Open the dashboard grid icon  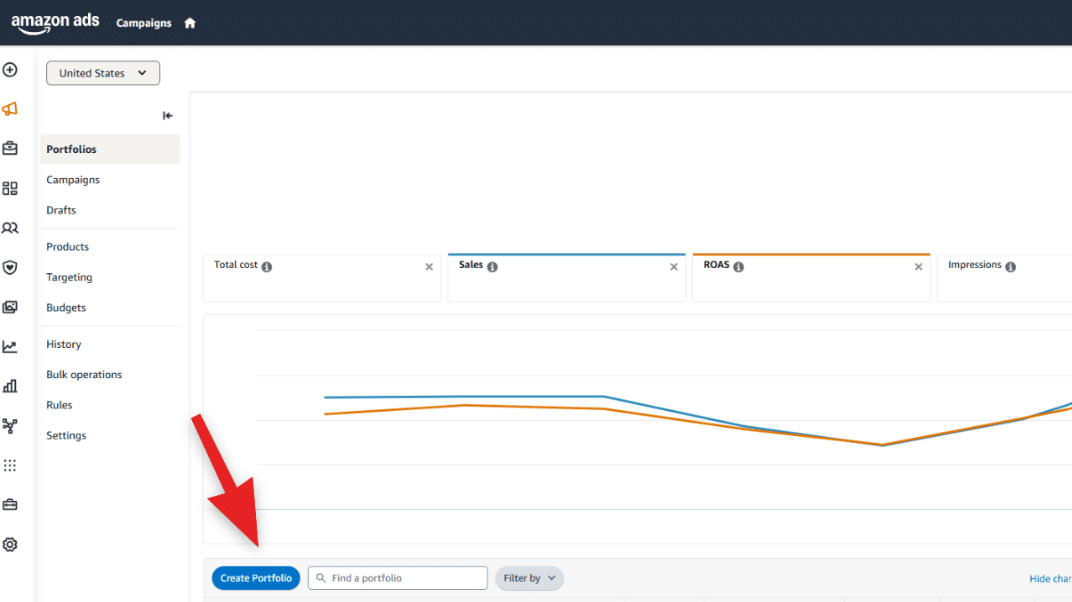(x=10, y=189)
